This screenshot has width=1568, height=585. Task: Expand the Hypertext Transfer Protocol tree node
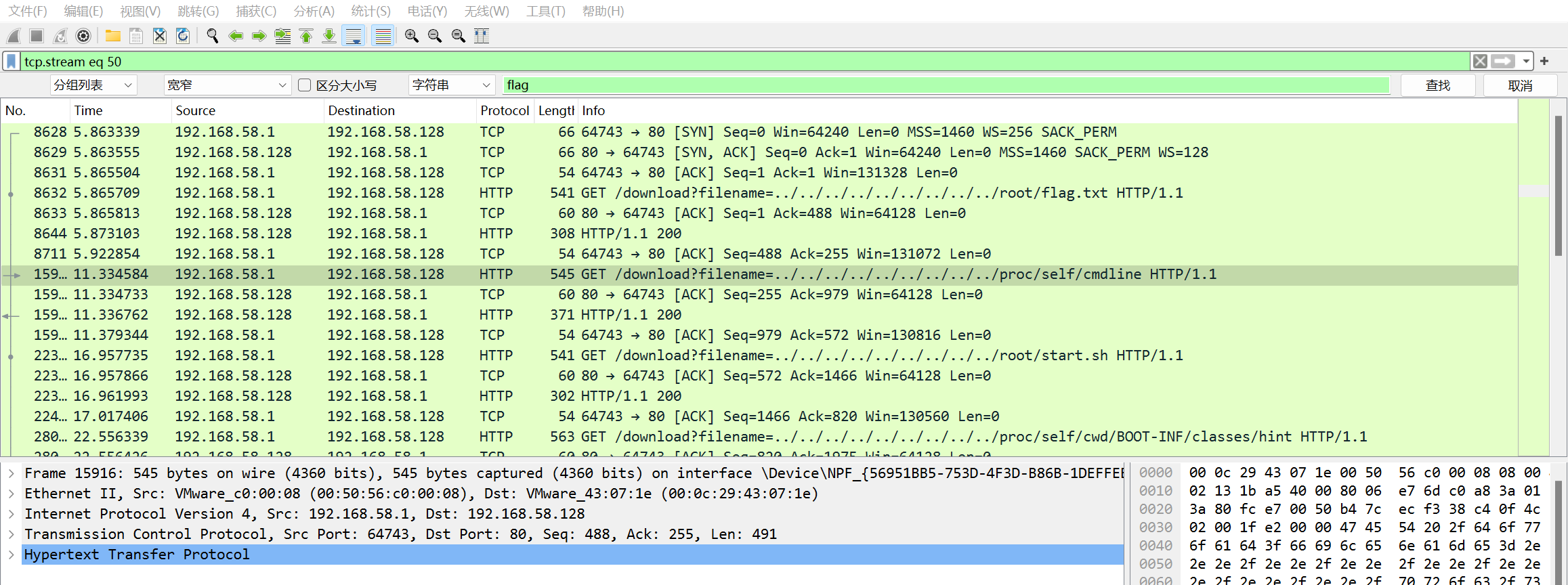12,555
